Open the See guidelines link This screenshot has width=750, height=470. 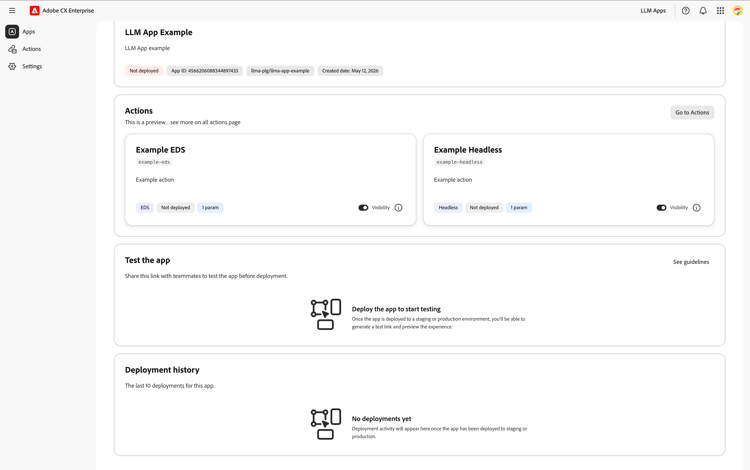point(691,262)
